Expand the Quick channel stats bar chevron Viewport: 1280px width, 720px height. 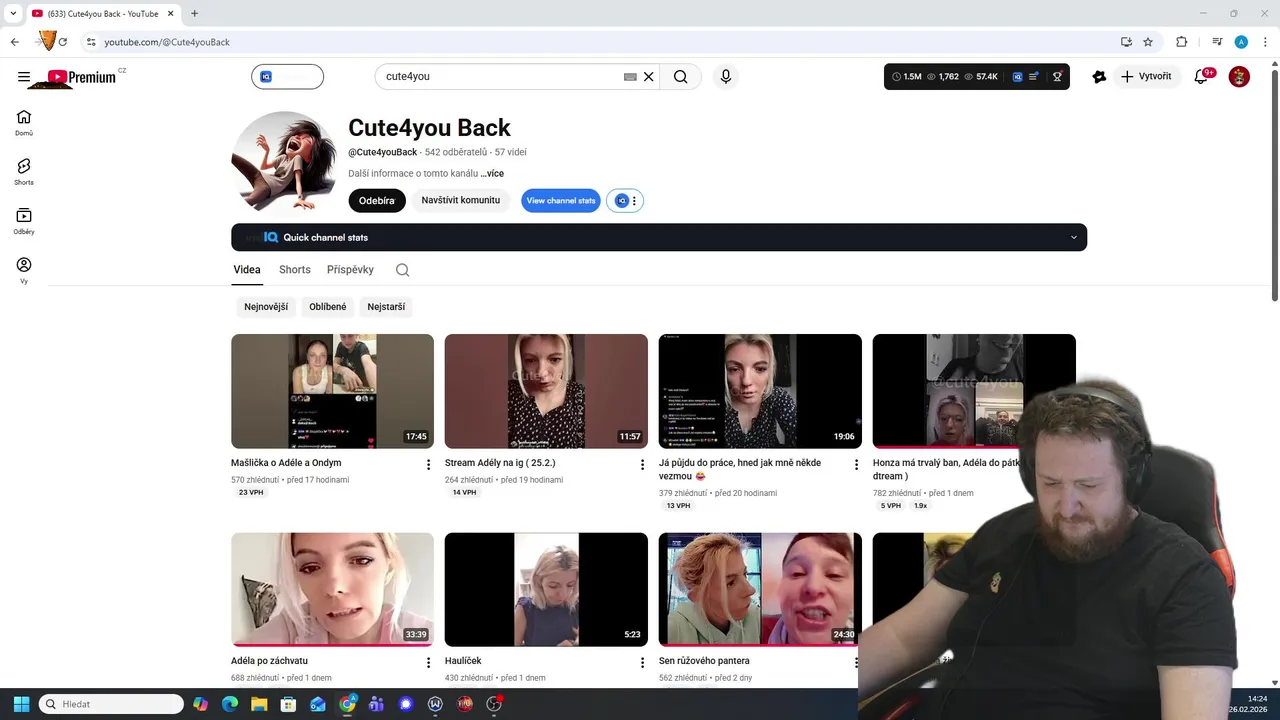click(1074, 238)
